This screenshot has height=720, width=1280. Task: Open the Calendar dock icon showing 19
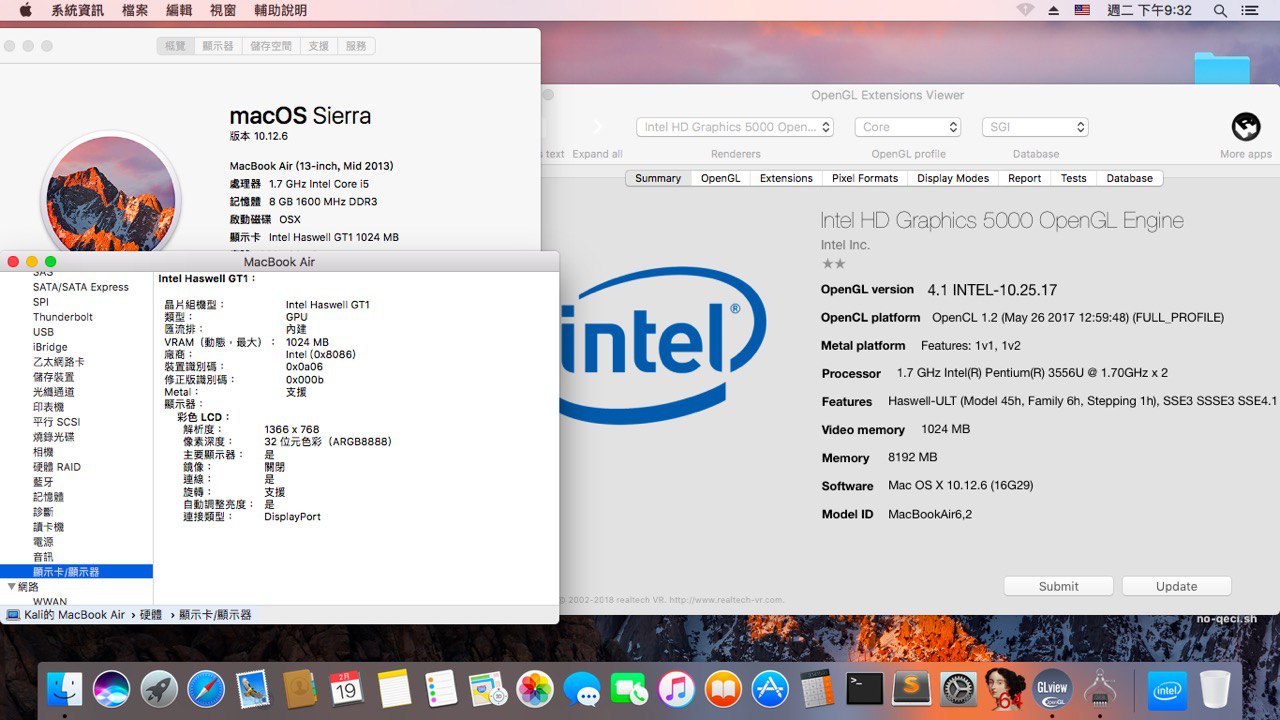pos(346,689)
